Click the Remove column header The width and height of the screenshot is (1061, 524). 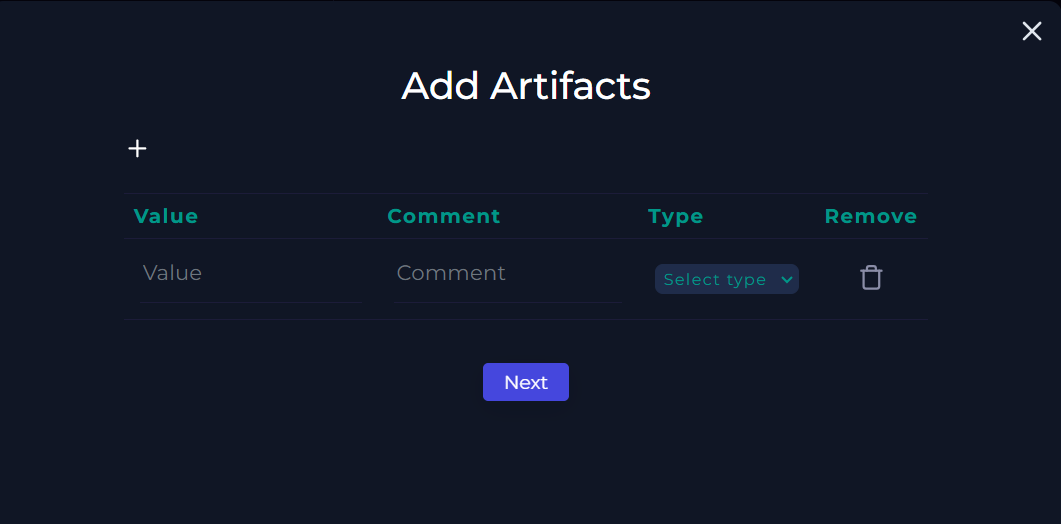[871, 217]
